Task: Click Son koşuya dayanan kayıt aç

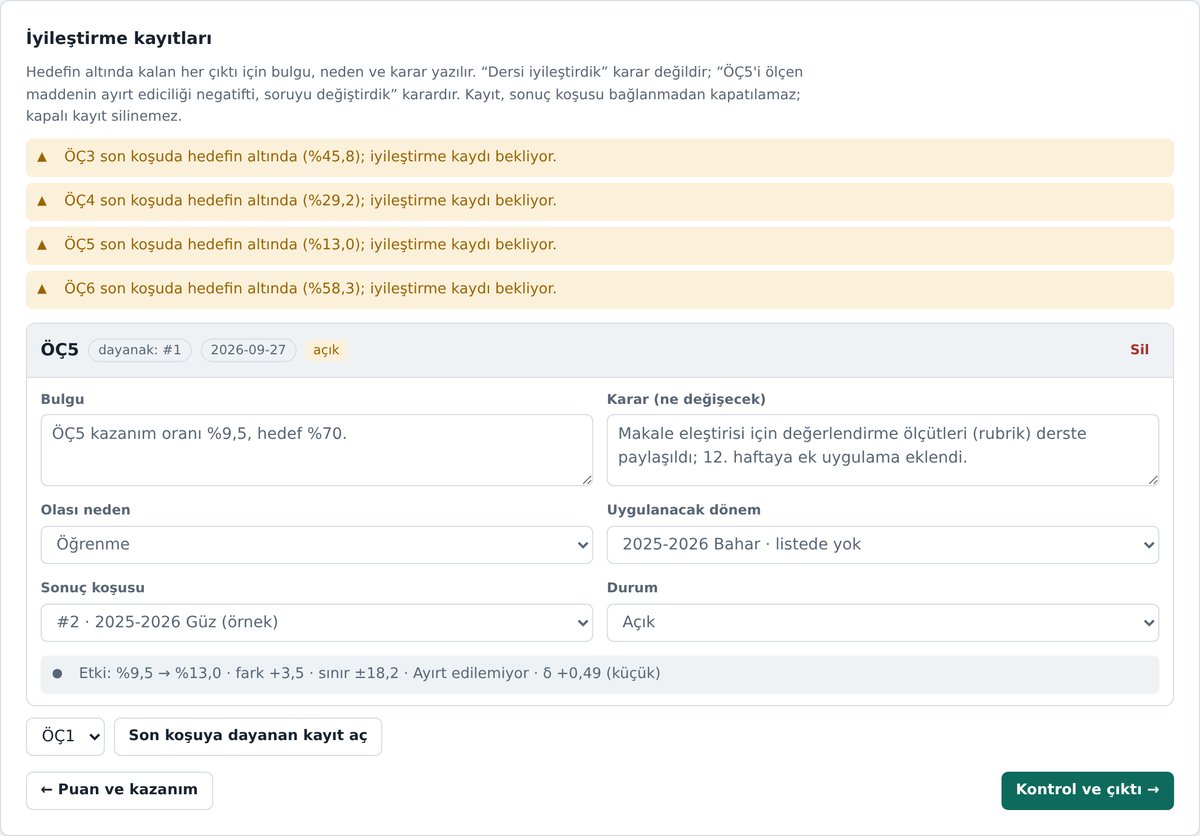Action: tap(248, 736)
